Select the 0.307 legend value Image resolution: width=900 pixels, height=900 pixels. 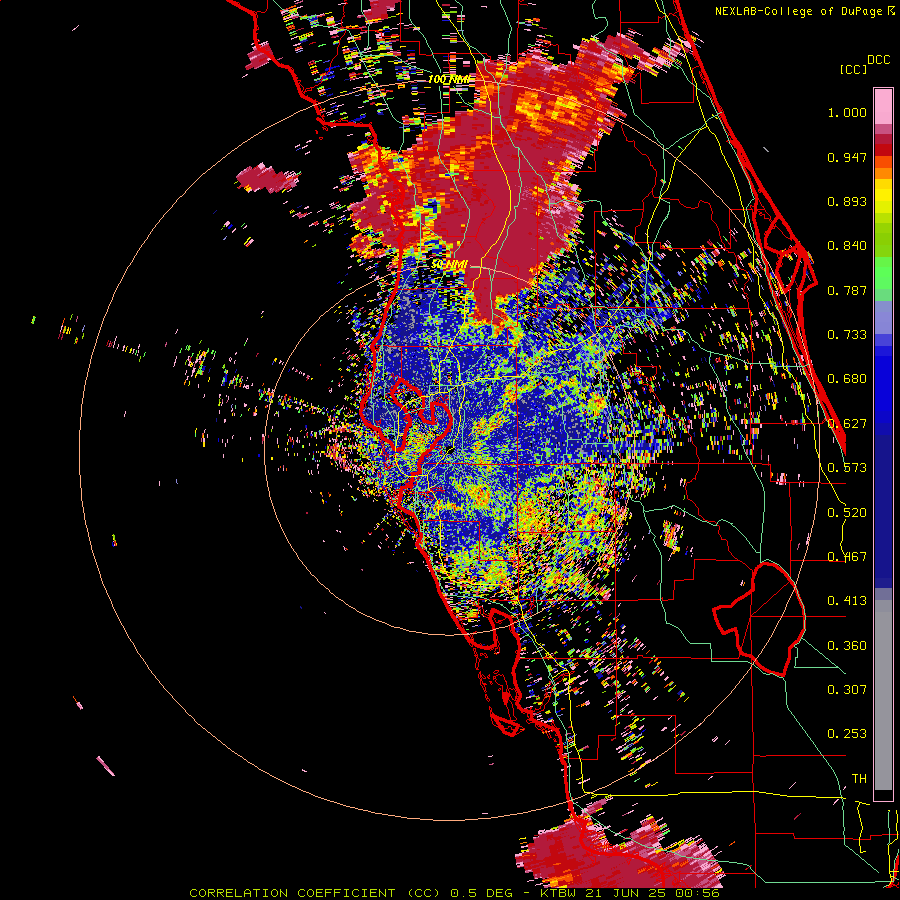847,690
